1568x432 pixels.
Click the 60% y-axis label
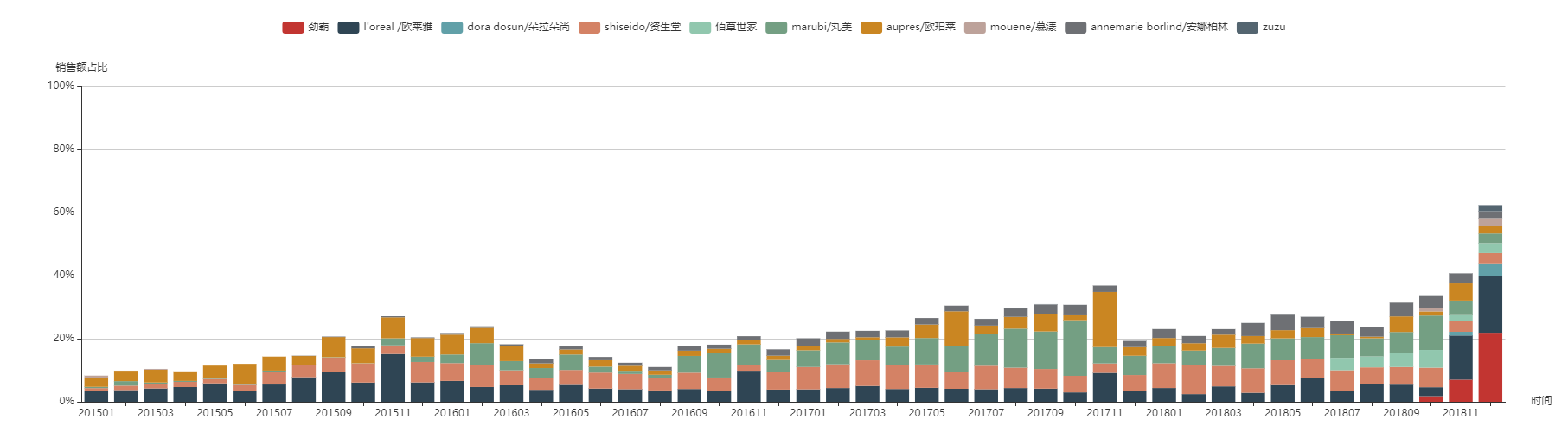[x=64, y=212]
